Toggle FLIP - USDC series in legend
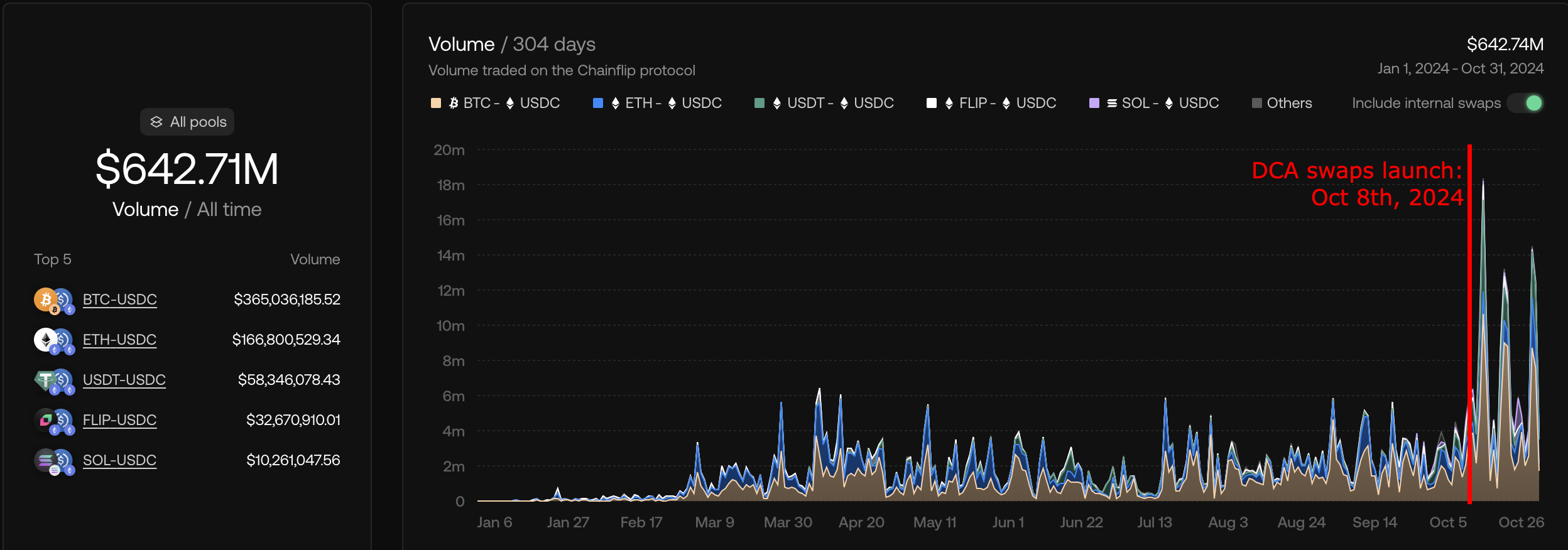 tap(991, 103)
